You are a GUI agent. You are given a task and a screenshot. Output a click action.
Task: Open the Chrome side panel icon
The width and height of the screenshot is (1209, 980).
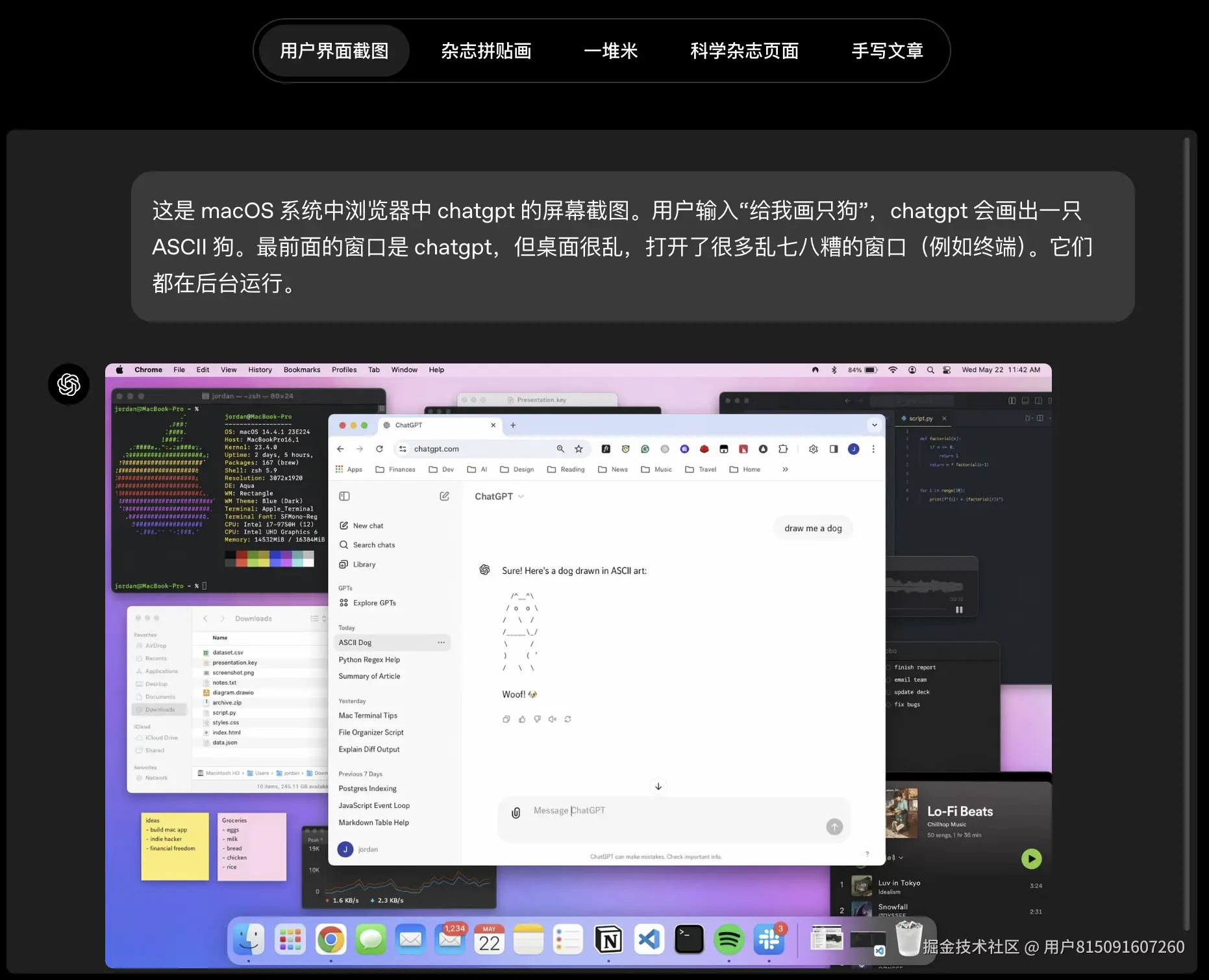834,448
